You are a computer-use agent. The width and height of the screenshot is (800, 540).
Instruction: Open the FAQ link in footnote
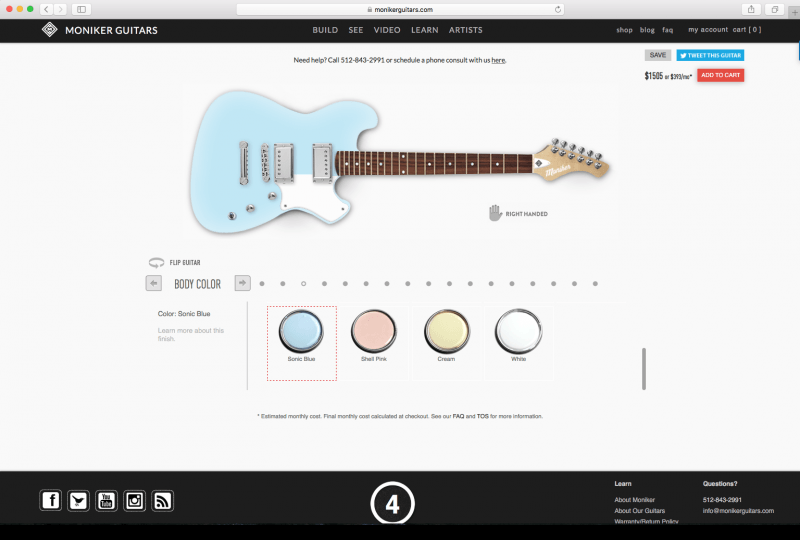pos(458,416)
